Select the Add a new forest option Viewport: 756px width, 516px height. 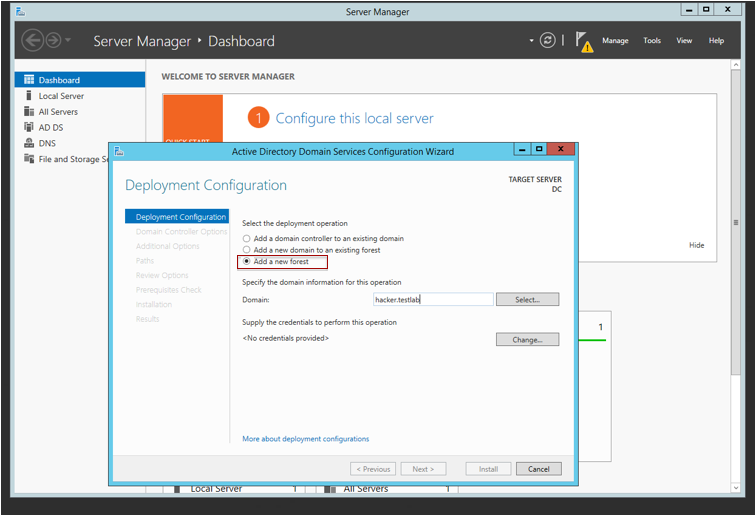[x=276, y=261]
